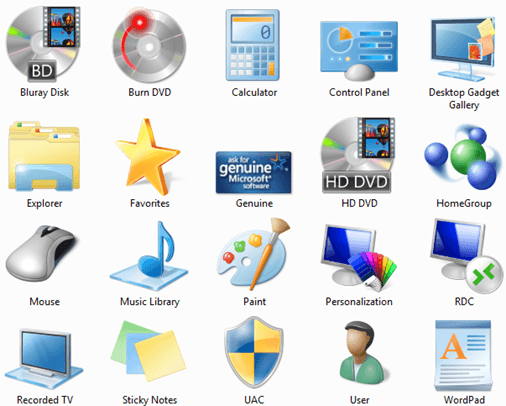
Task: Select the Favorites star icon
Action: click(148, 157)
